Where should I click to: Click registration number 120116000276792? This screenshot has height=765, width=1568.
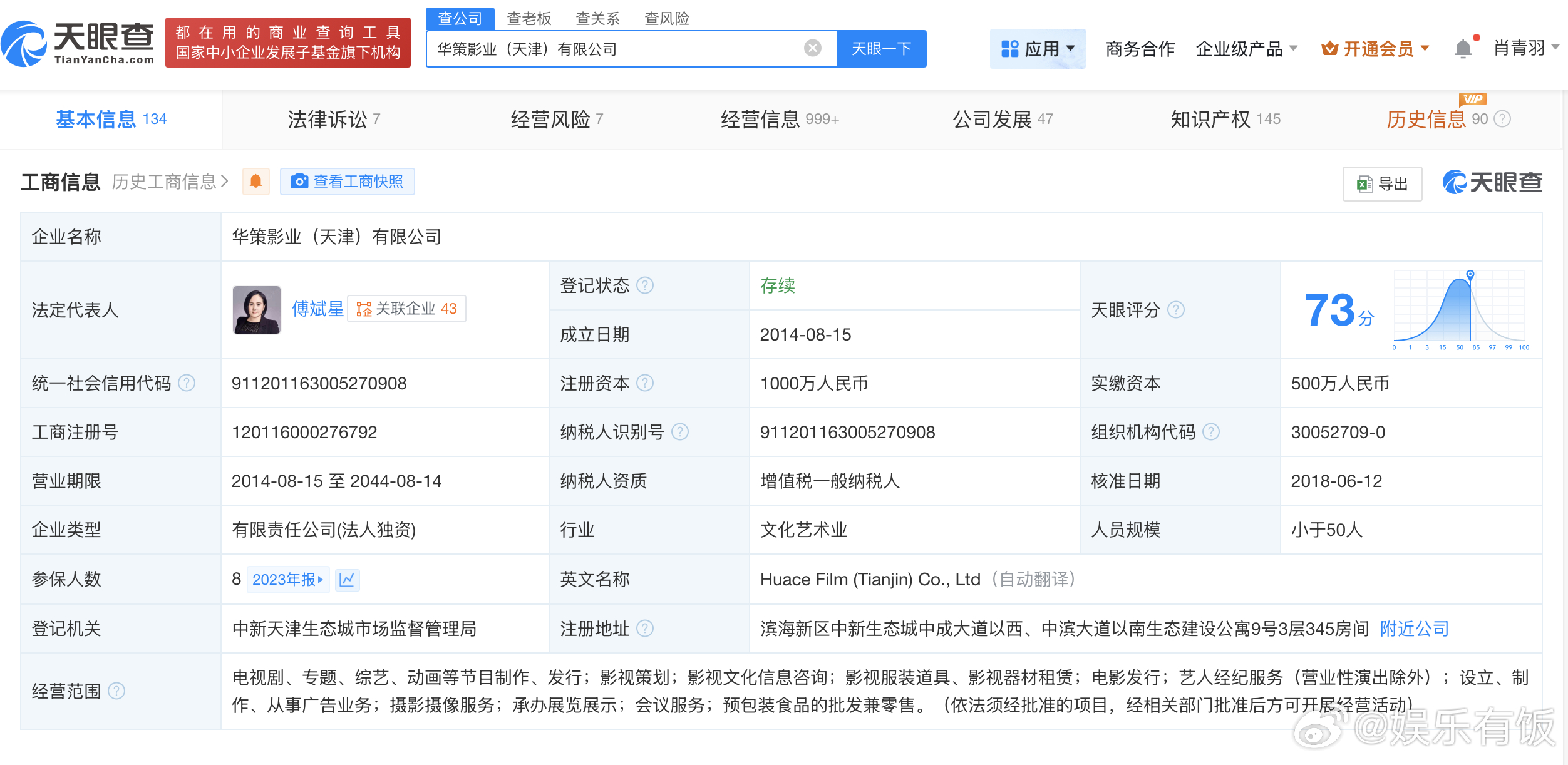(x=304, y=432)
